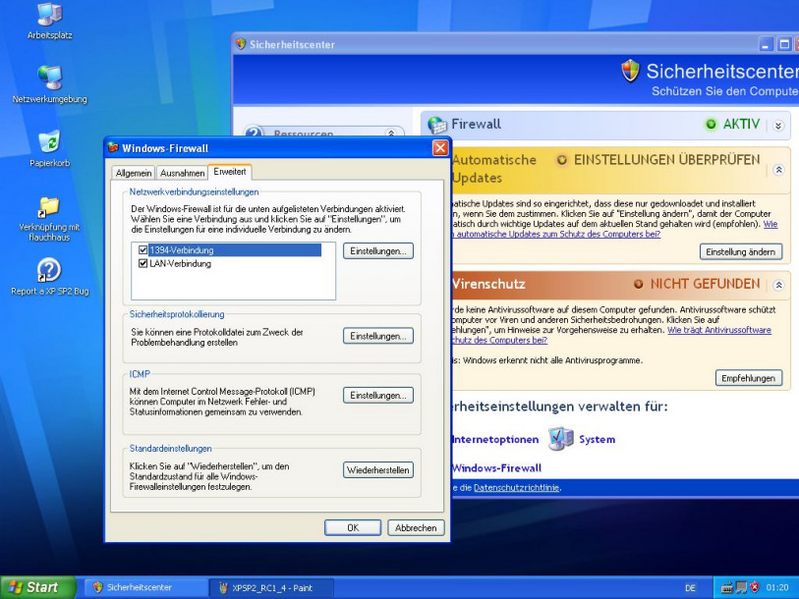Open the Arbeitsplatz desktop icon
The image size is (799, 599).
[49, 15]
